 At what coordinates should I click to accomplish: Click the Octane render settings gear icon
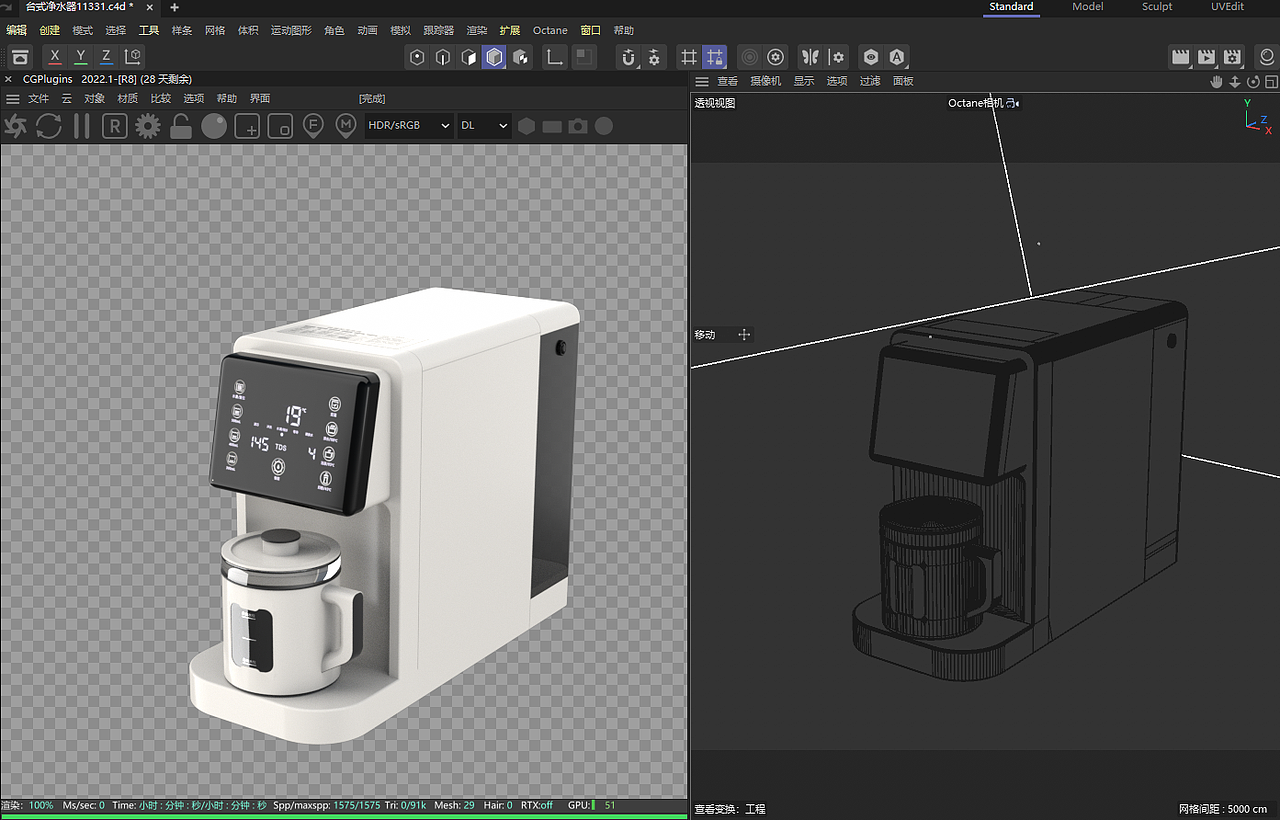pos(148,126)
